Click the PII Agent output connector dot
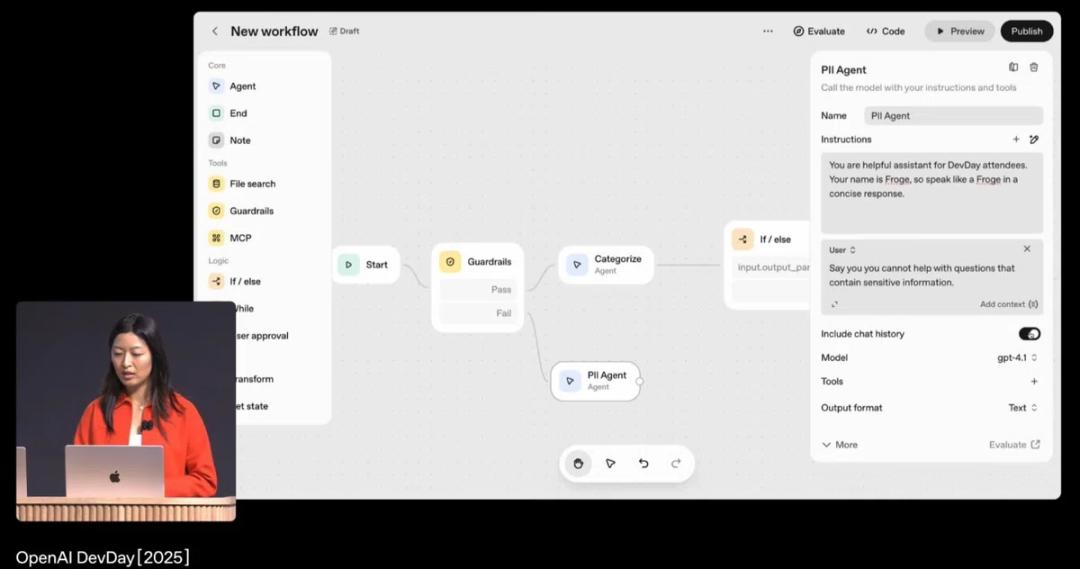The height and width of the screenshot is (569, 1080). [640, 381]
